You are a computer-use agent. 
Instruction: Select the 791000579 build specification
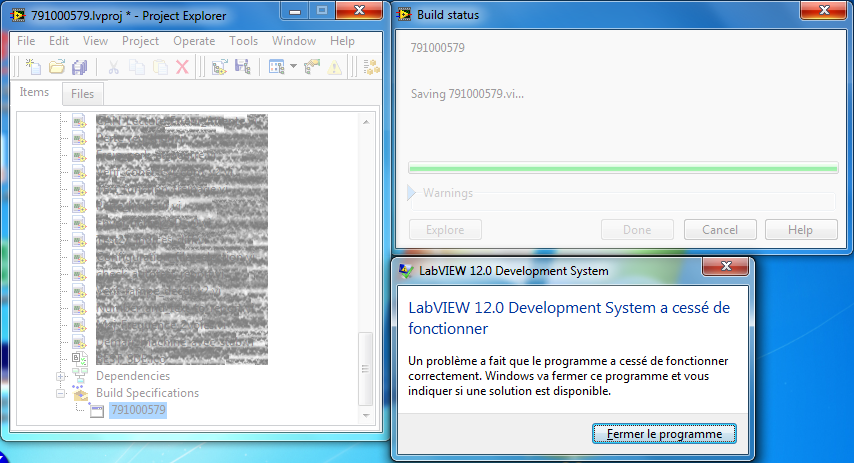pyautogui.click(x=138, y=410)
